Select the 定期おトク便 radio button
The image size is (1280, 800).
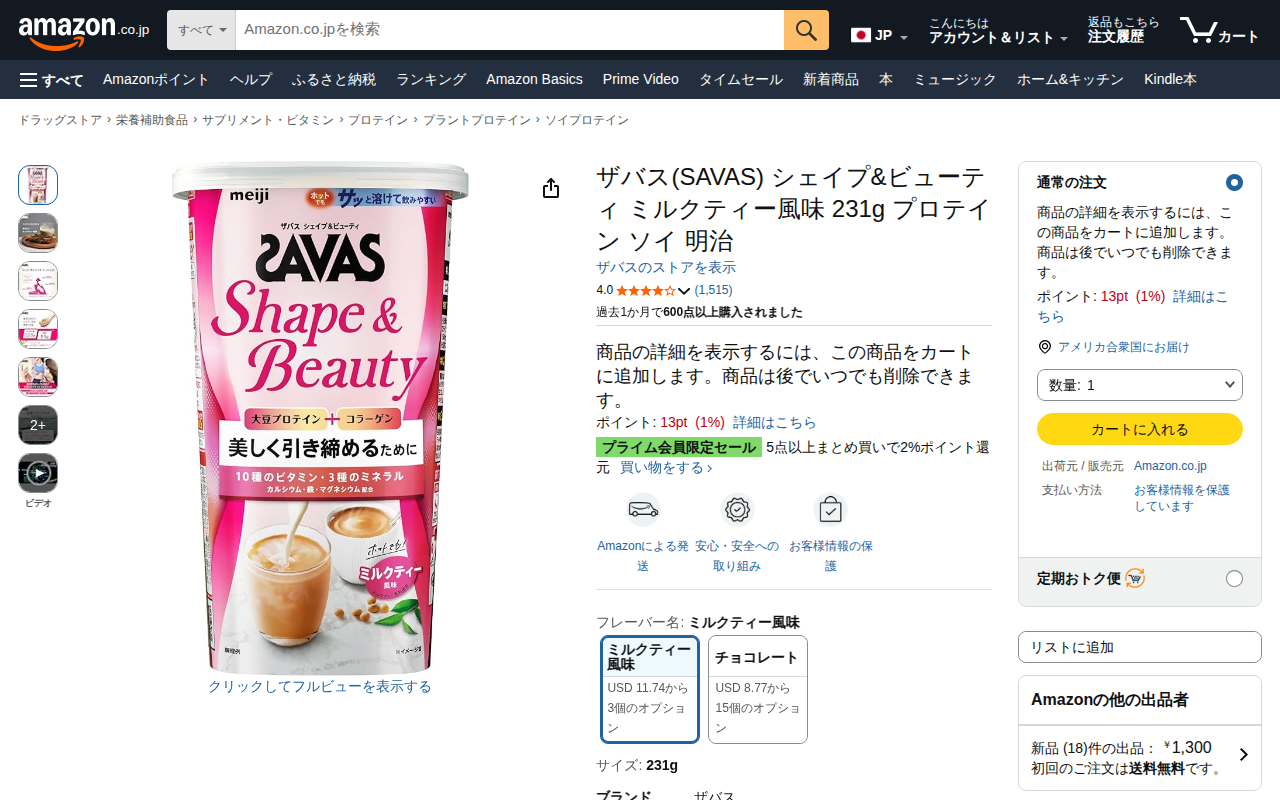[x=1234, y=579]
